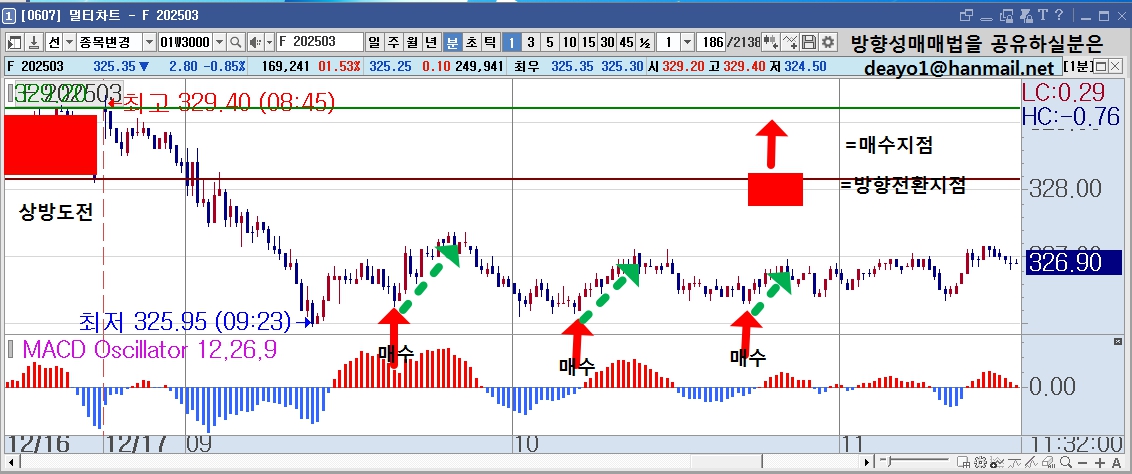This screenshot has width=1132, height=474.
Task: Click the chart zoom slider handle
Action: (x=888, y=460)
